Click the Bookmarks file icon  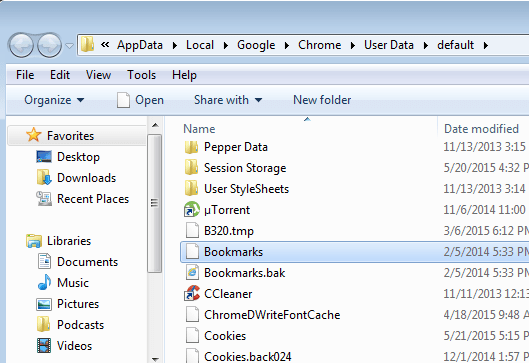[x=192, y=252]
